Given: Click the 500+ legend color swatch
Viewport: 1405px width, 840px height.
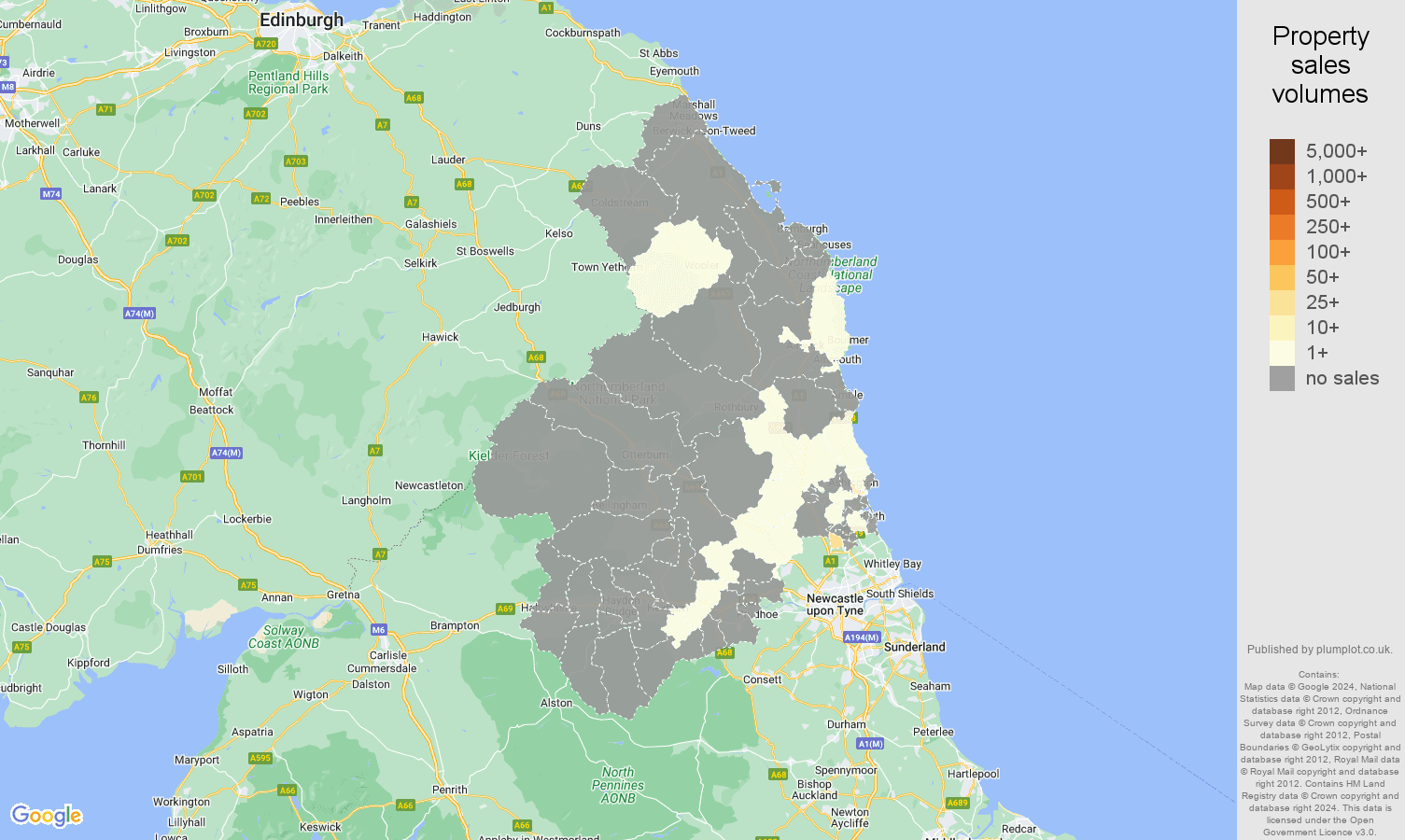Looking at the screenshot, I should (x=1282, y=202).
